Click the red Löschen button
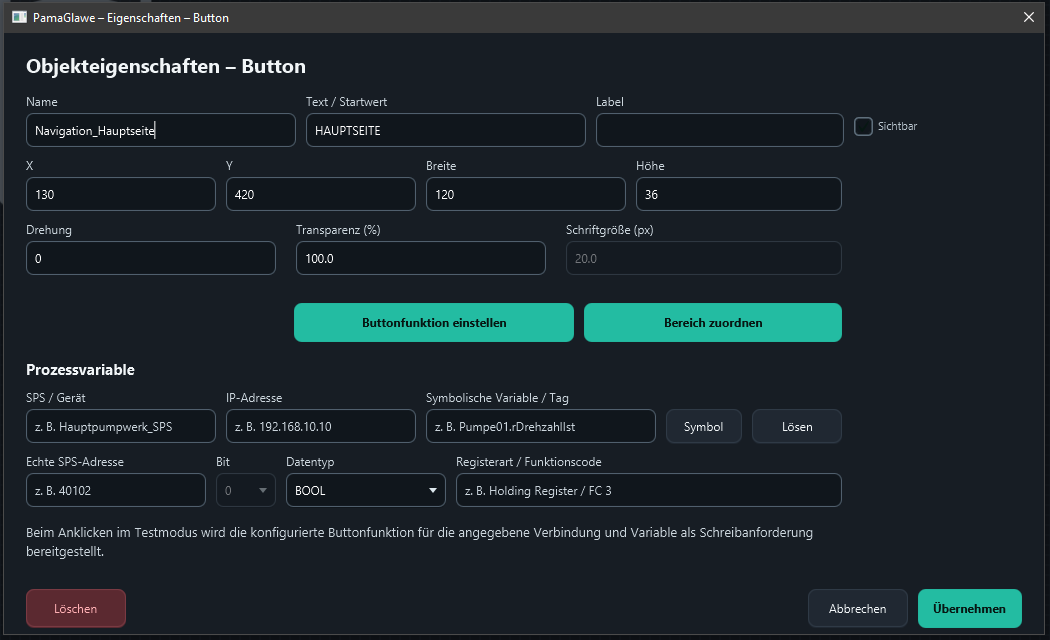1050x640 pixels. [x=76, y=609]
